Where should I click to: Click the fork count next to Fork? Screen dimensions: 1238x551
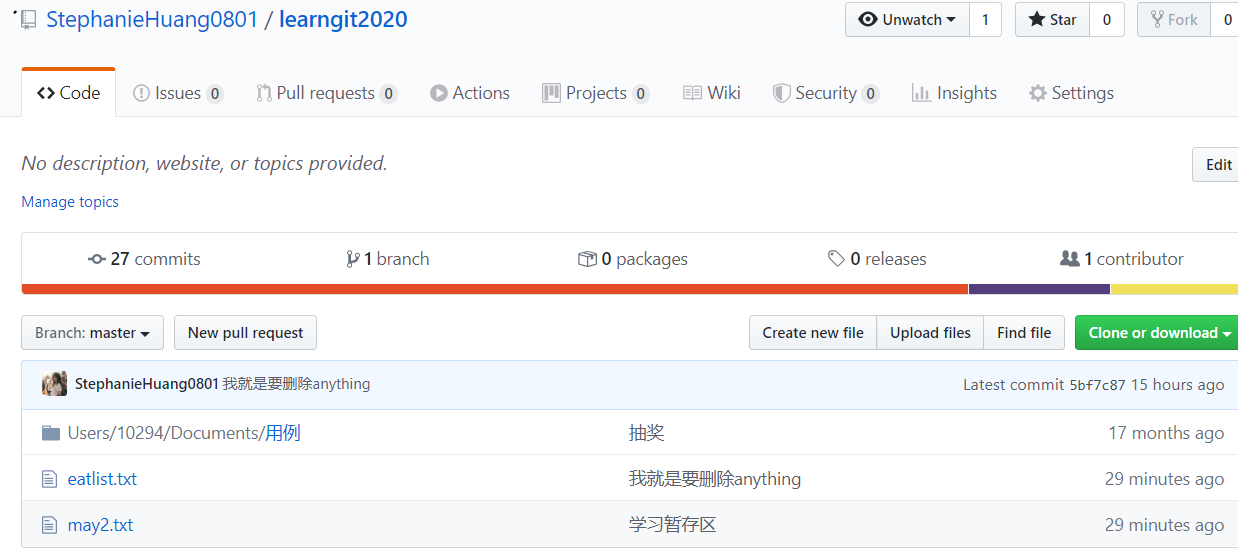pos(1226,20)
